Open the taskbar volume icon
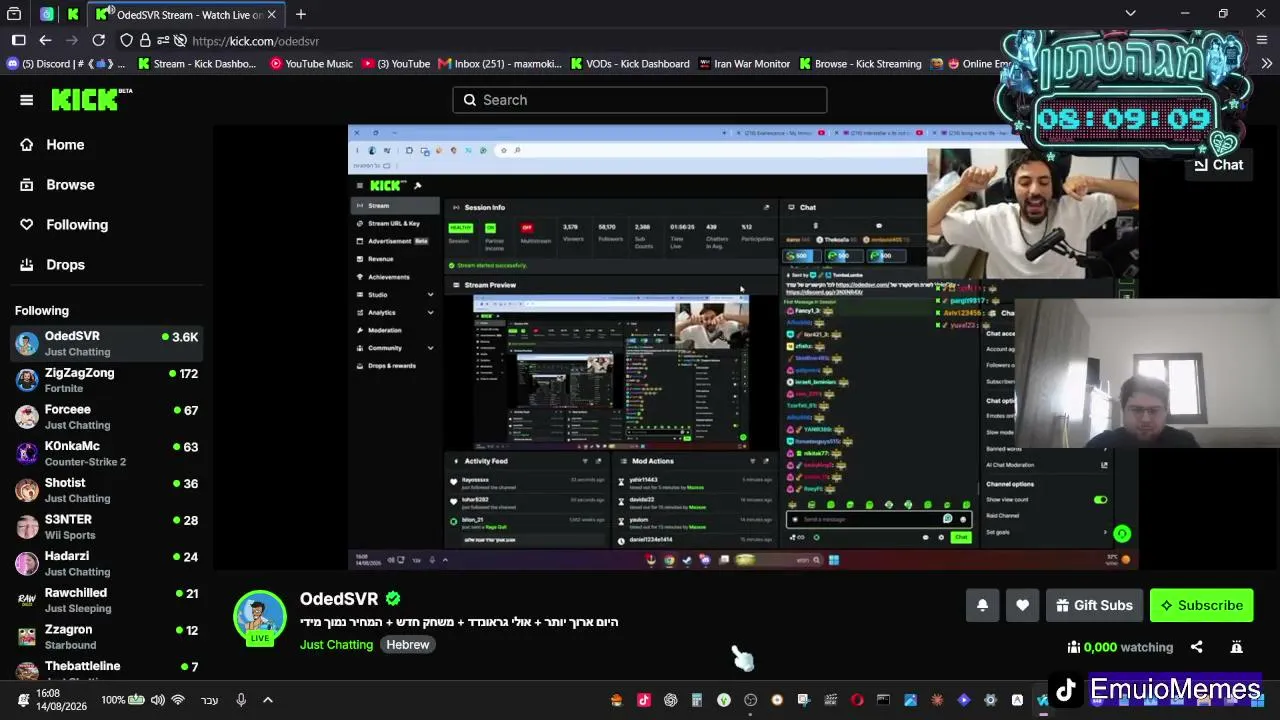 pos(157,700)
